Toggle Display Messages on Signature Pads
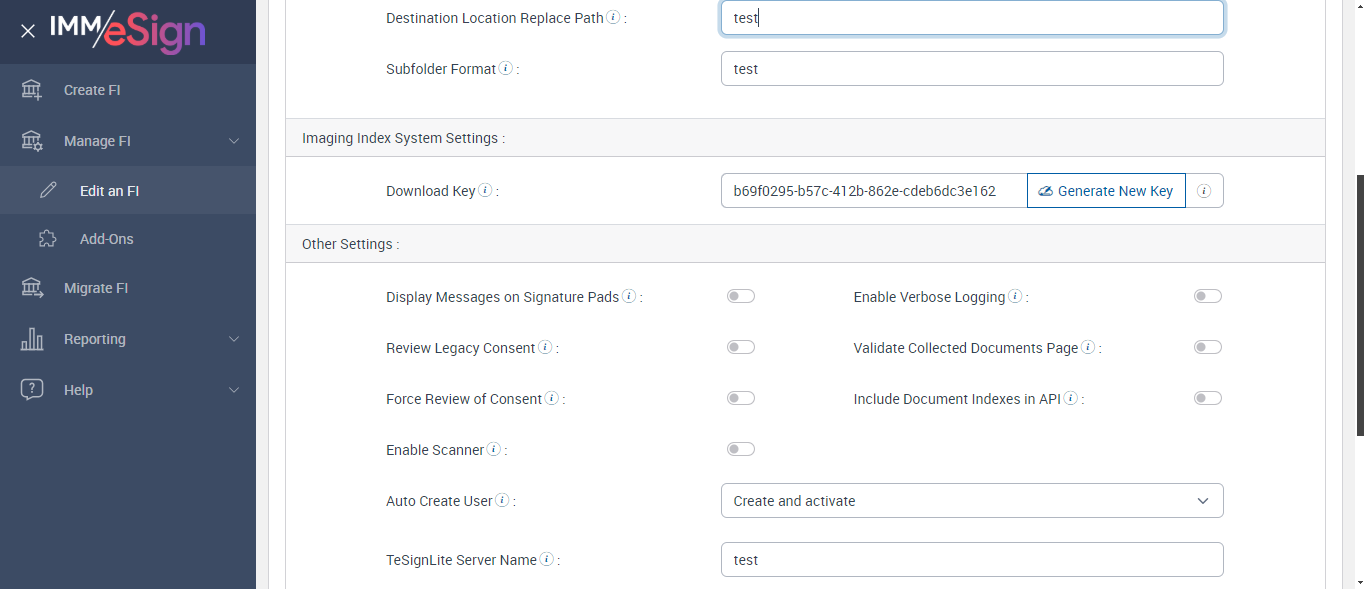 tap(741, 296)
